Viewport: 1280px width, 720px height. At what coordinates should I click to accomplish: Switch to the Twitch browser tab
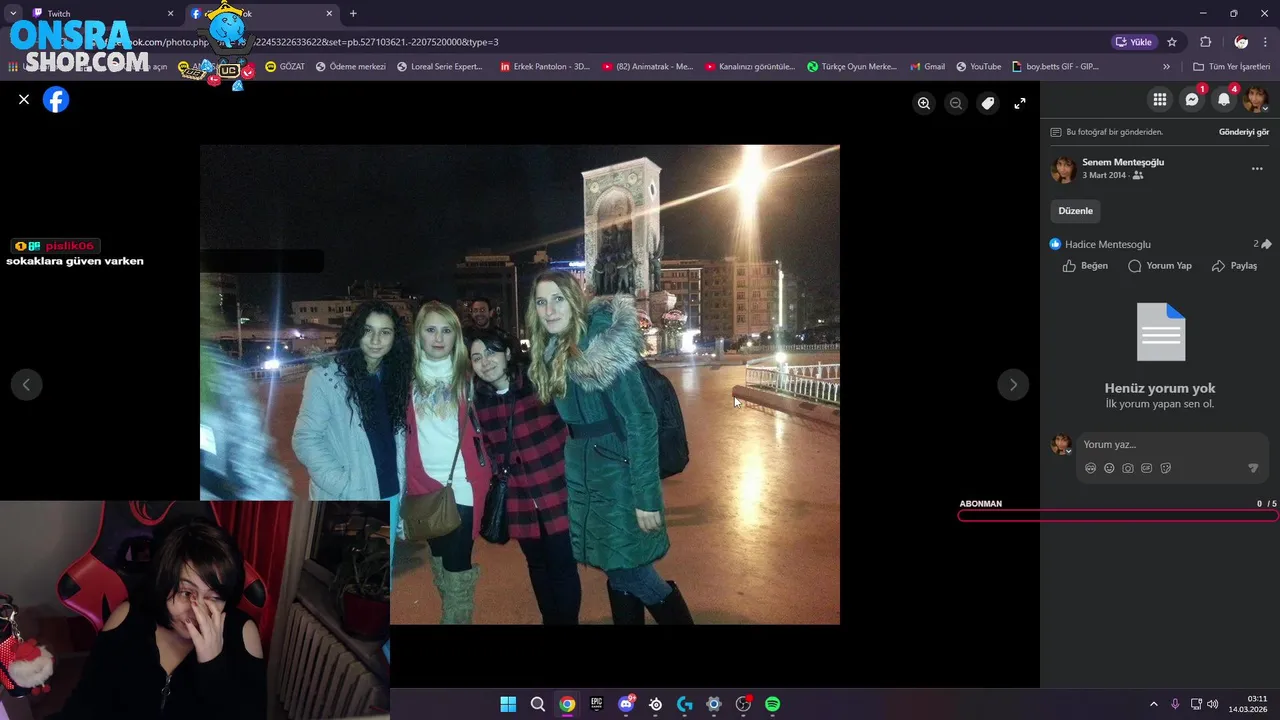tap(98, 14)
